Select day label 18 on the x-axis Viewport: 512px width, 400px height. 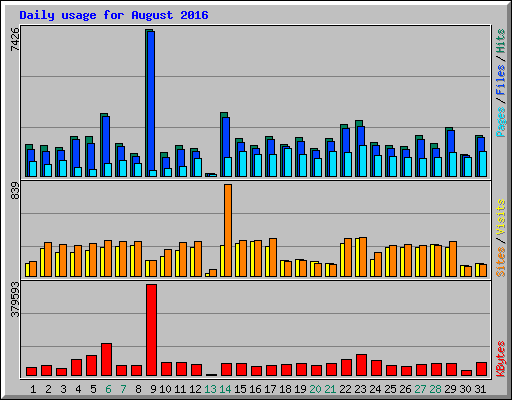point(285,389)
